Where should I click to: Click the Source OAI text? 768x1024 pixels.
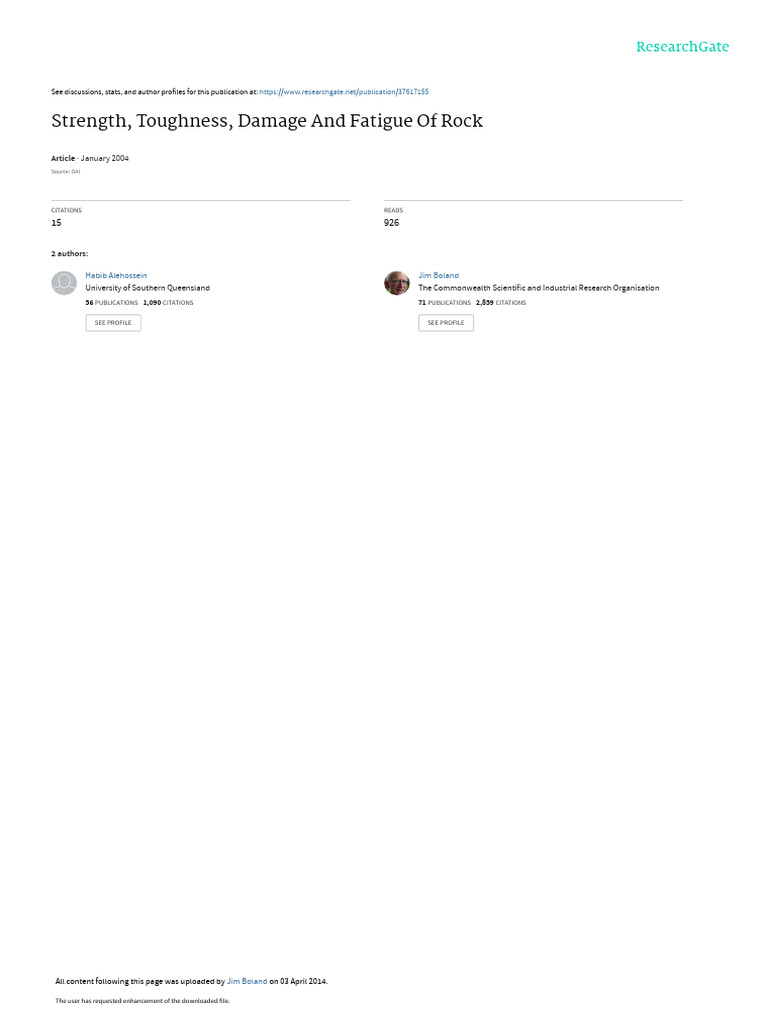(x=65, y=172)
